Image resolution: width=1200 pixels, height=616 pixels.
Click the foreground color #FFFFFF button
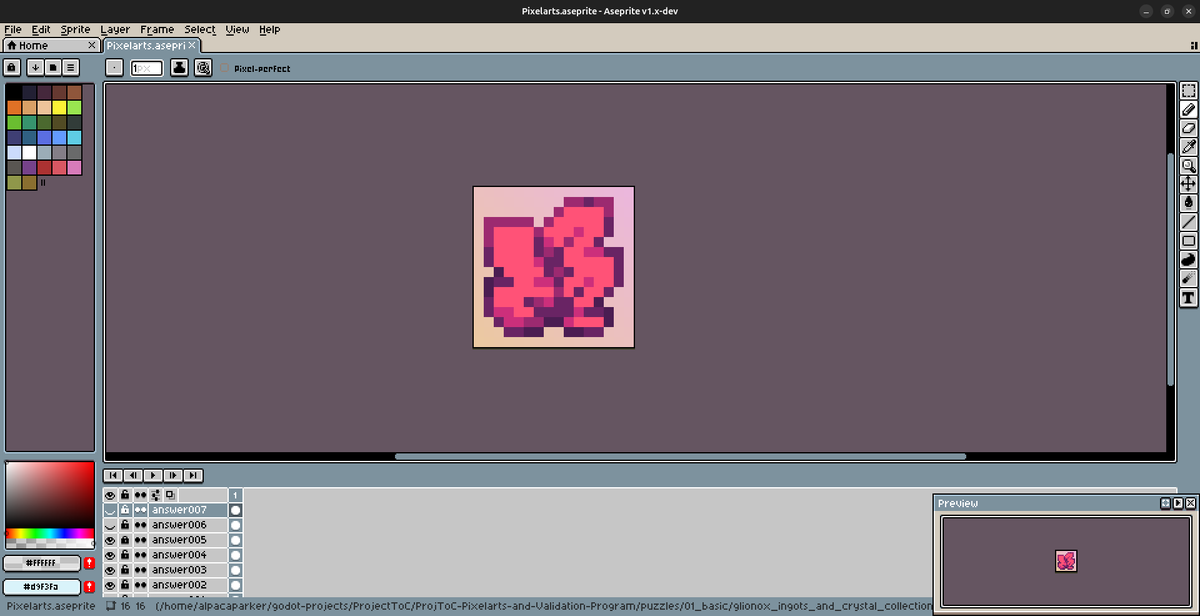42,564
